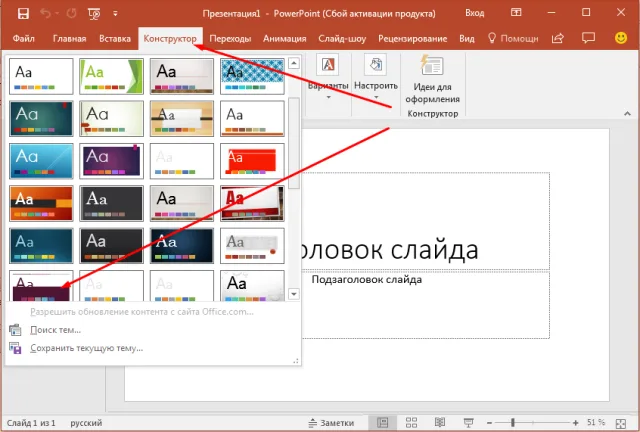640x432 pixels.
Task: Click Идеи для оформления button
Action: (x=433, y=79)
